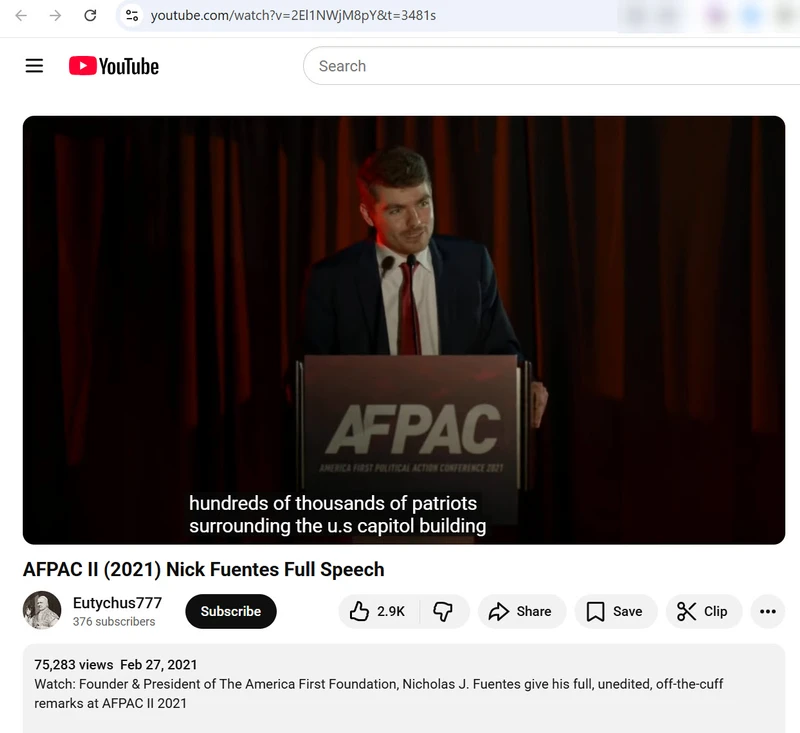Dislike the video with thumbs down
The width and height of the screenshot is (800, 733).
[x=443, y=611]
